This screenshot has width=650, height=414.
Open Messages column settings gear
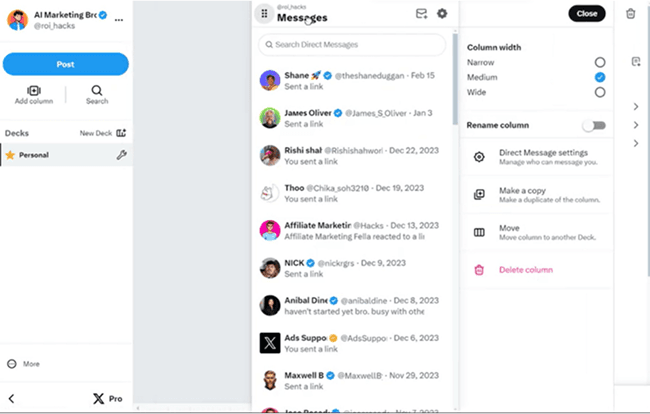(x=442, y=14)
